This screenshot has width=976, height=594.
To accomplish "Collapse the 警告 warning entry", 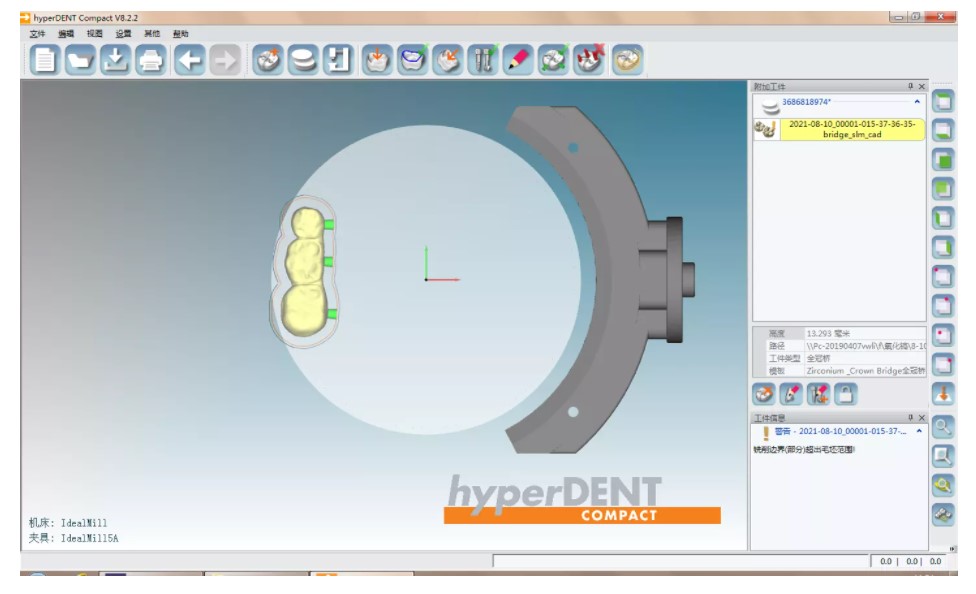I will coord(919,431).
